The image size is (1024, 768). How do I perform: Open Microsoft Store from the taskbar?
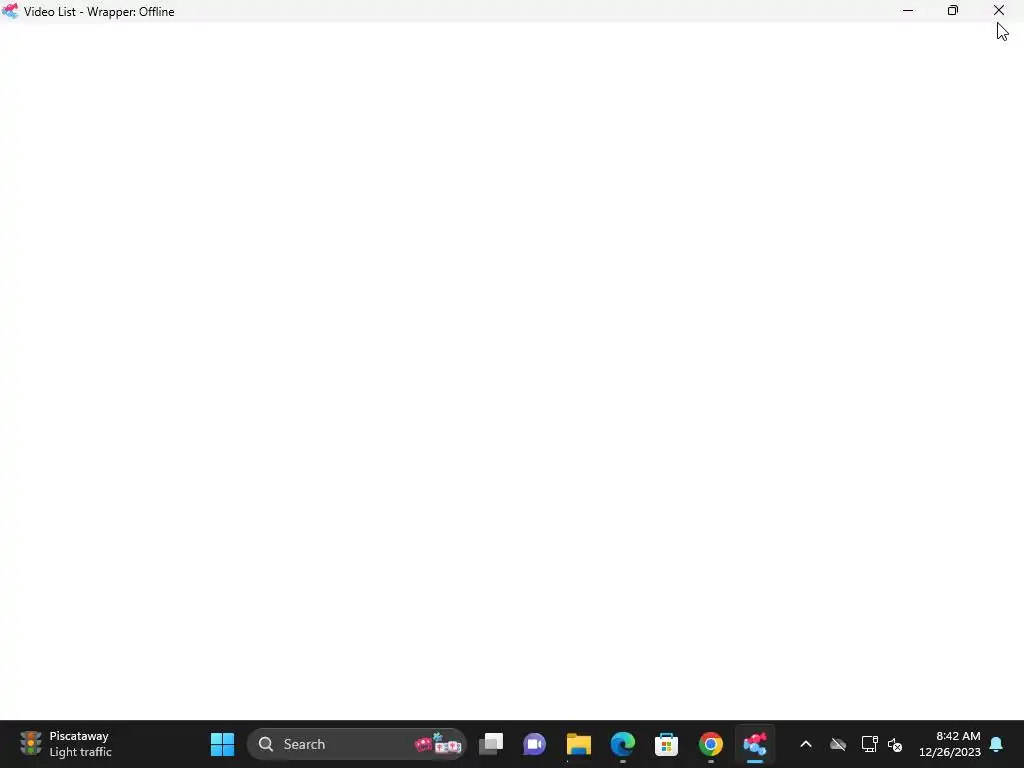(666, 744)
